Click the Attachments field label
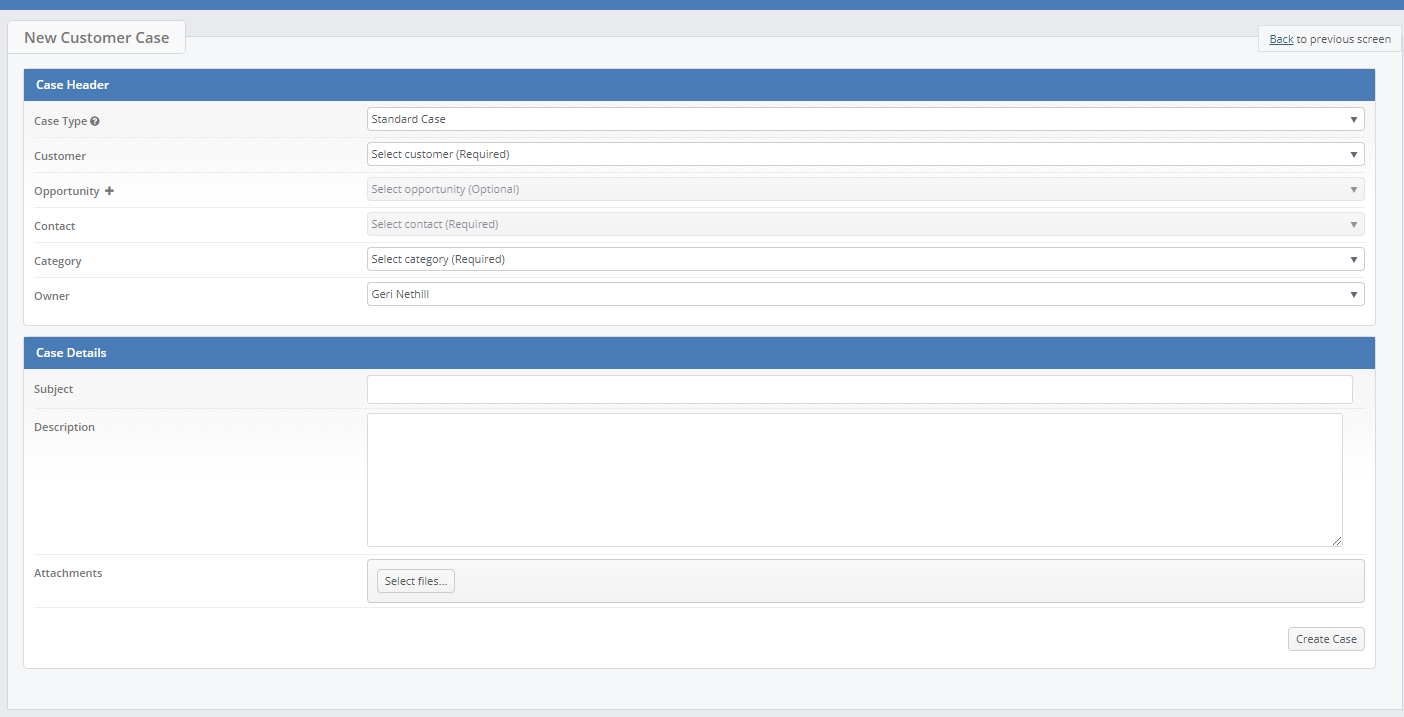1404x717 pixels. (x=68, y=573)
